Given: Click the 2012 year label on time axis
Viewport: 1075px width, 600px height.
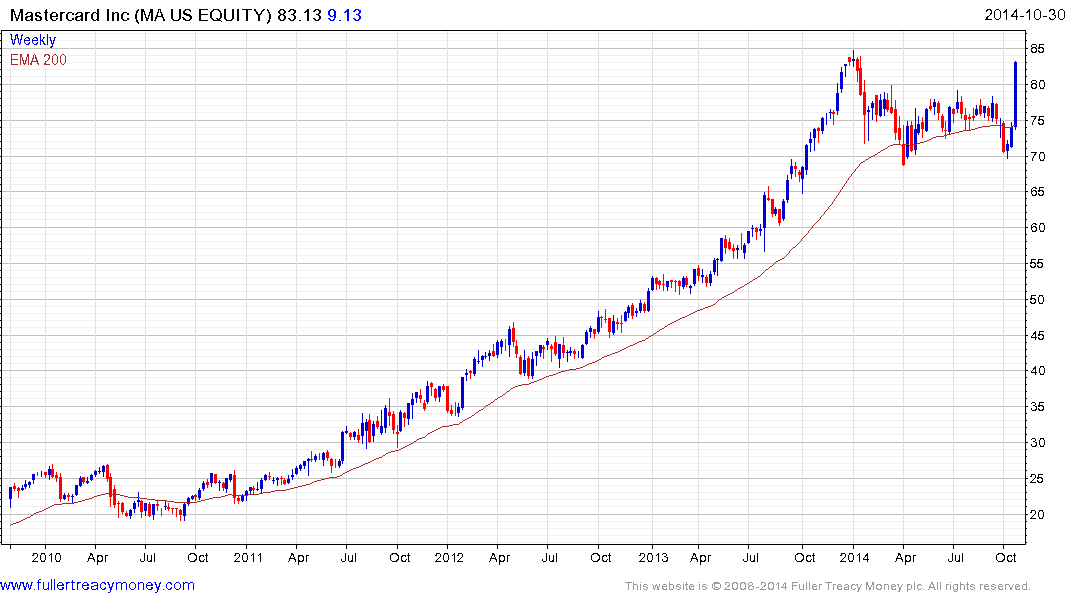Looking at the screenshot, I should (x=448, y=557).
